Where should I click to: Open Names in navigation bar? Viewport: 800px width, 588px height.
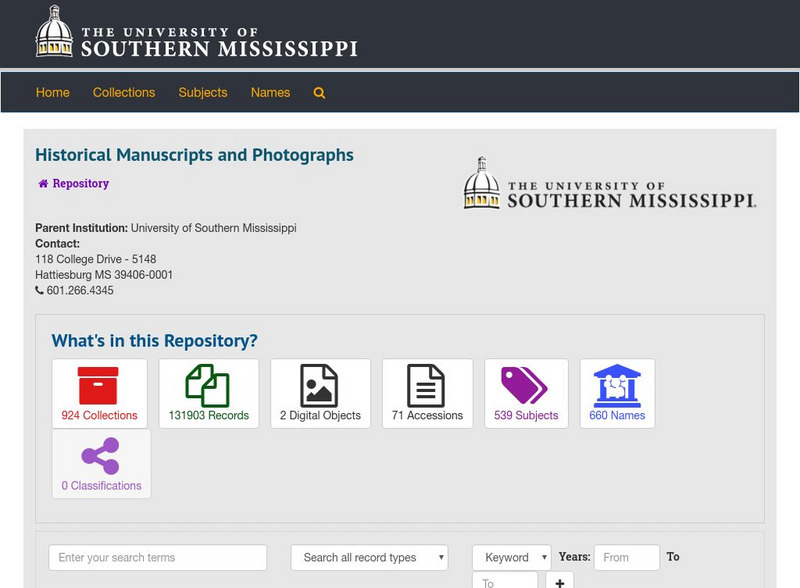(x=270, y=92)
